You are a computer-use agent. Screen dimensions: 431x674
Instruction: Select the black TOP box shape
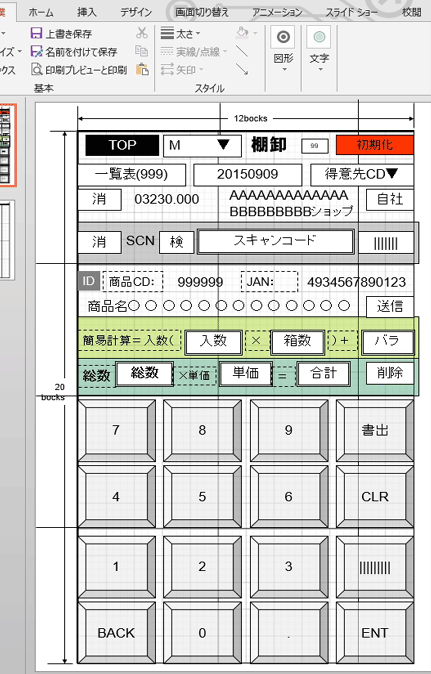pos(122,145)
